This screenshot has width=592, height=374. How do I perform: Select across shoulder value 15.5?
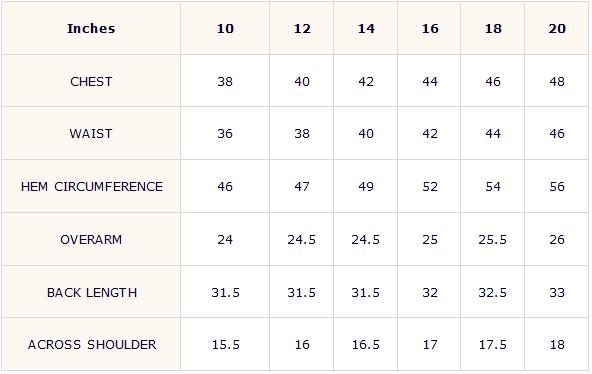pyautogui.click(x=225, y=345)
